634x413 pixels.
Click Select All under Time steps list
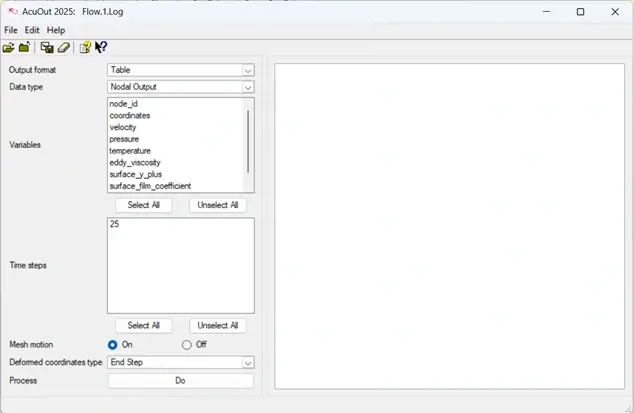pyautogui.click(x=144, y=326)
